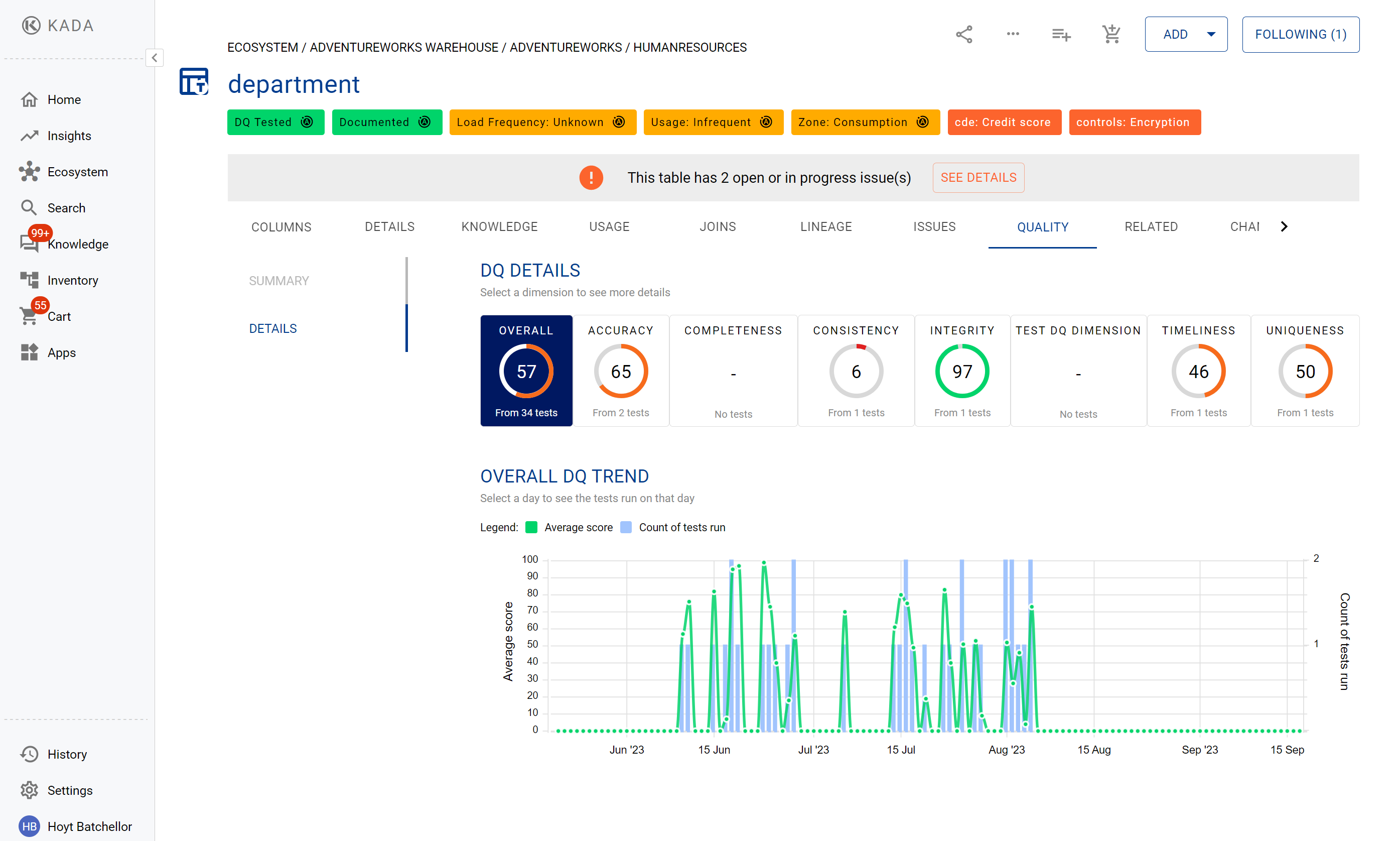The width and height of the screenshot is (1400, 841).
Task: Open the SUMMARY section tab
Action: coord(278,281)
